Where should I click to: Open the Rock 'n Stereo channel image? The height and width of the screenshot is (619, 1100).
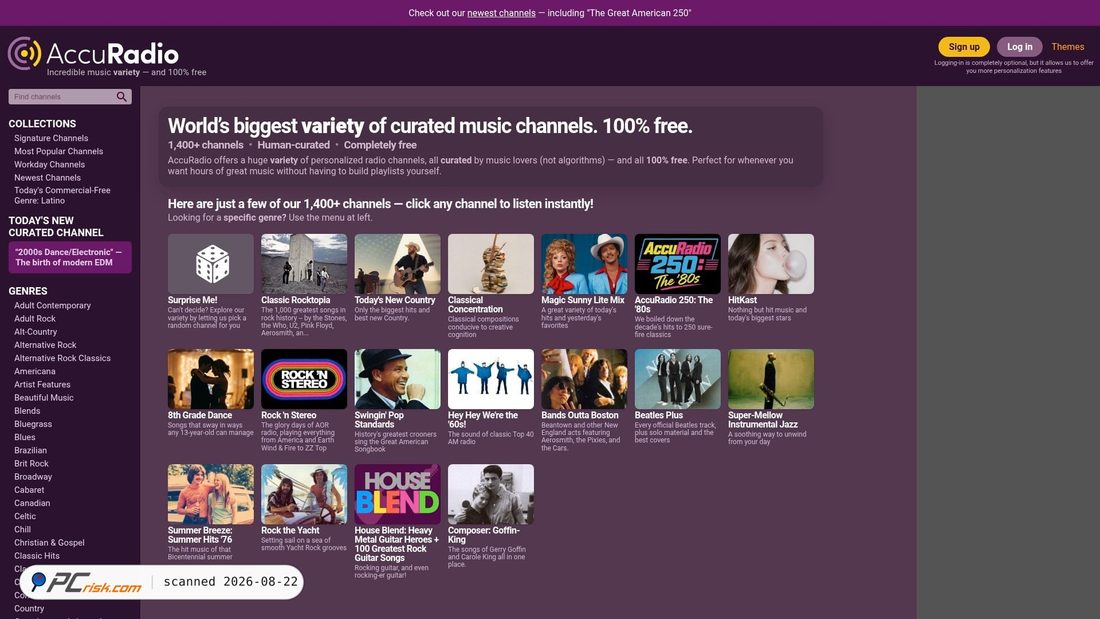click(304, 379)
